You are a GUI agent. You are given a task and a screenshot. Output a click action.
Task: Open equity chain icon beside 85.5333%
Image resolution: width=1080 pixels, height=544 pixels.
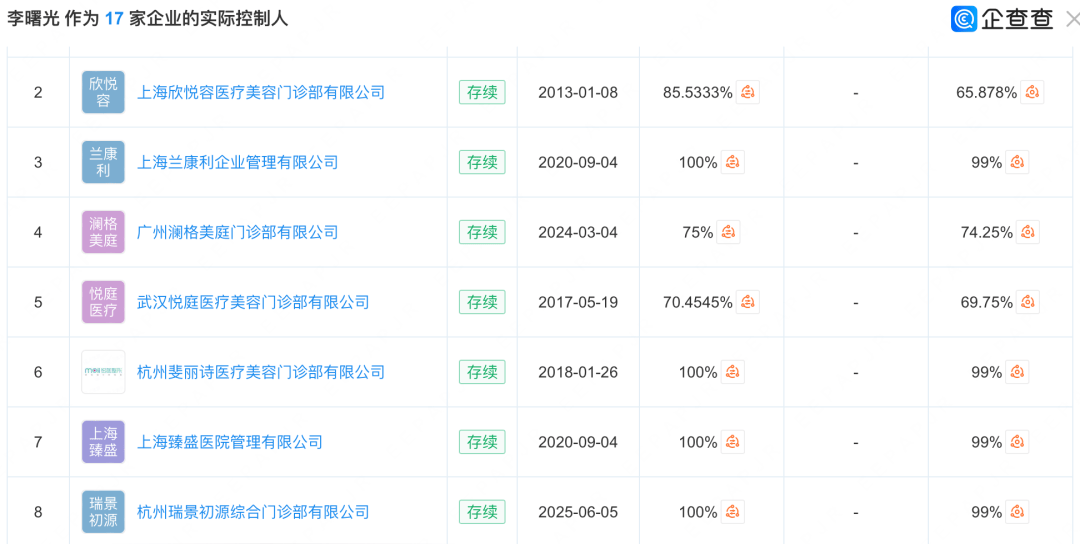pos(748,92)
